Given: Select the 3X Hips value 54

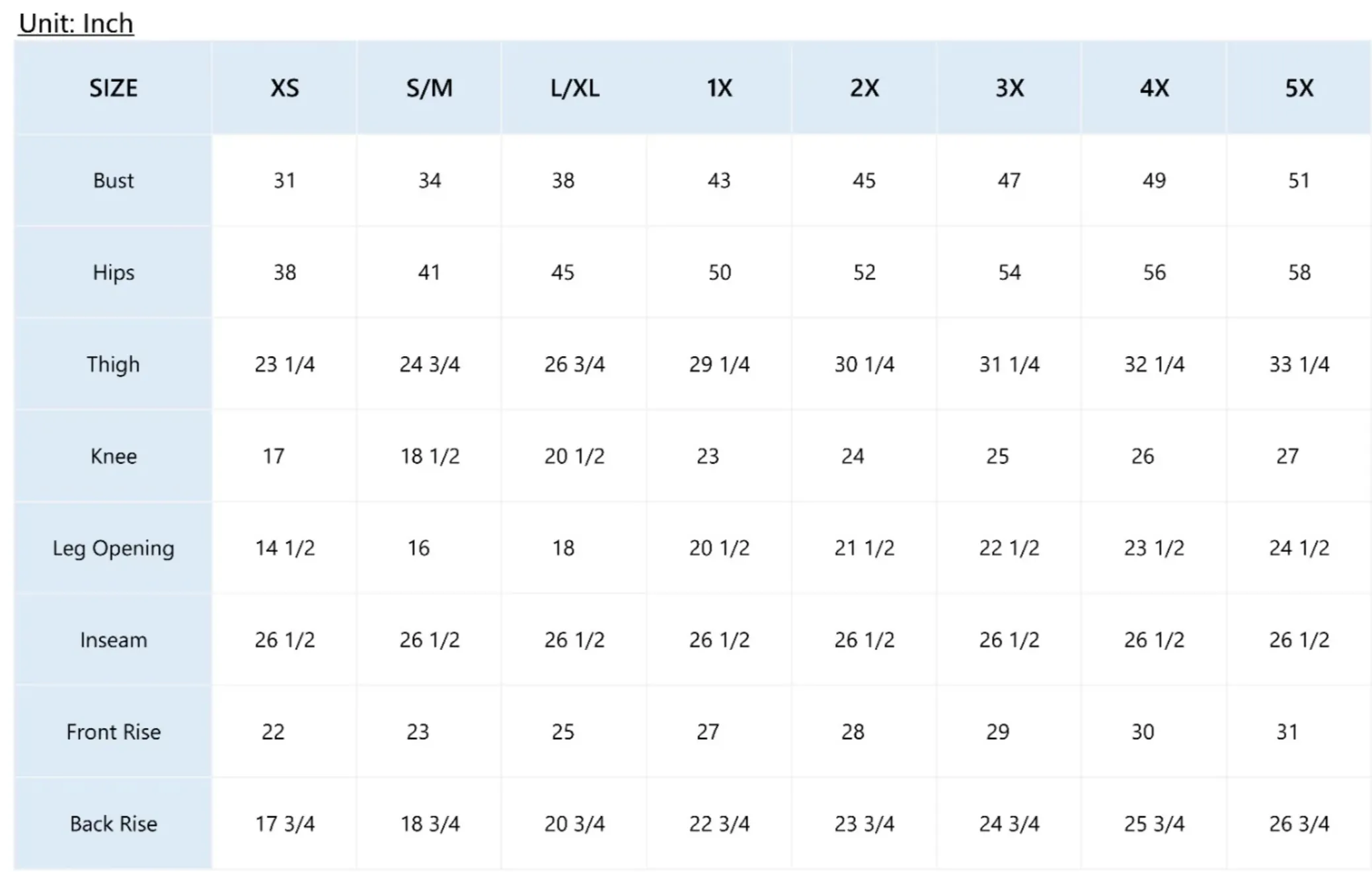Looking at the screenshot, I should pos(1009,272).
